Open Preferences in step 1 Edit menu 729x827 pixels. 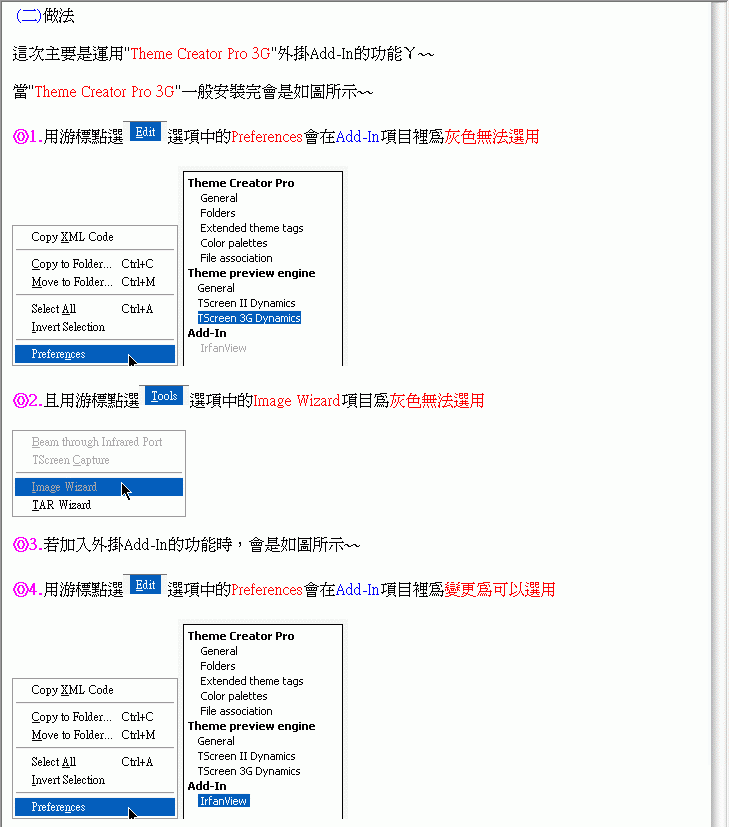point(95,354)
